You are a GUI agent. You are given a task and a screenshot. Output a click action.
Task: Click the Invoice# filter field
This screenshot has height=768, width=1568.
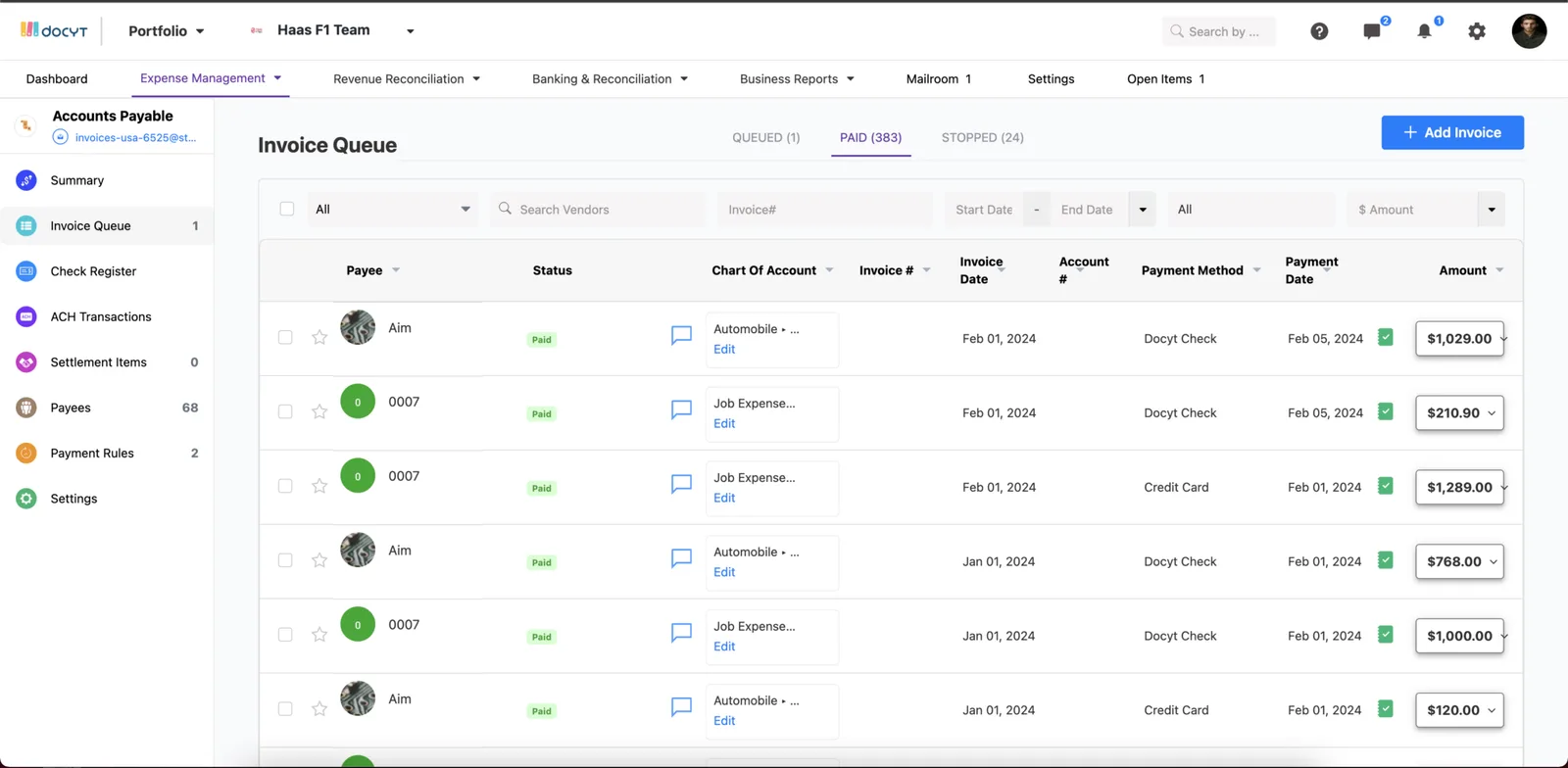pyautogui.click(x=826, y=210)
